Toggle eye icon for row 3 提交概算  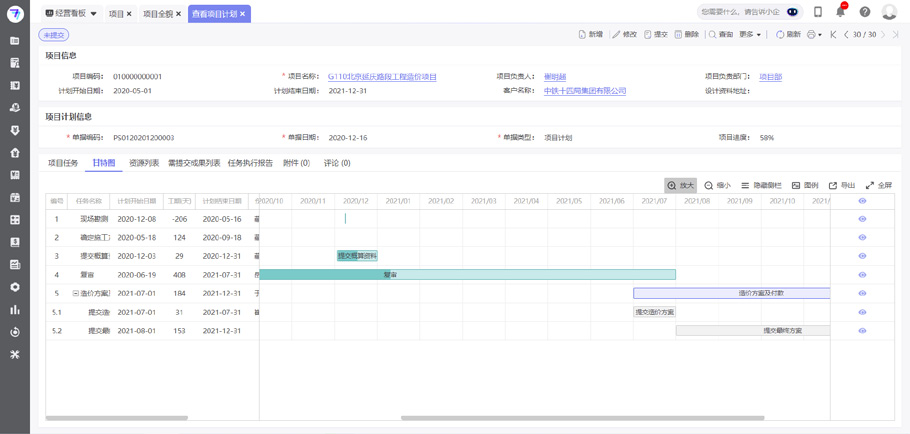862,256
